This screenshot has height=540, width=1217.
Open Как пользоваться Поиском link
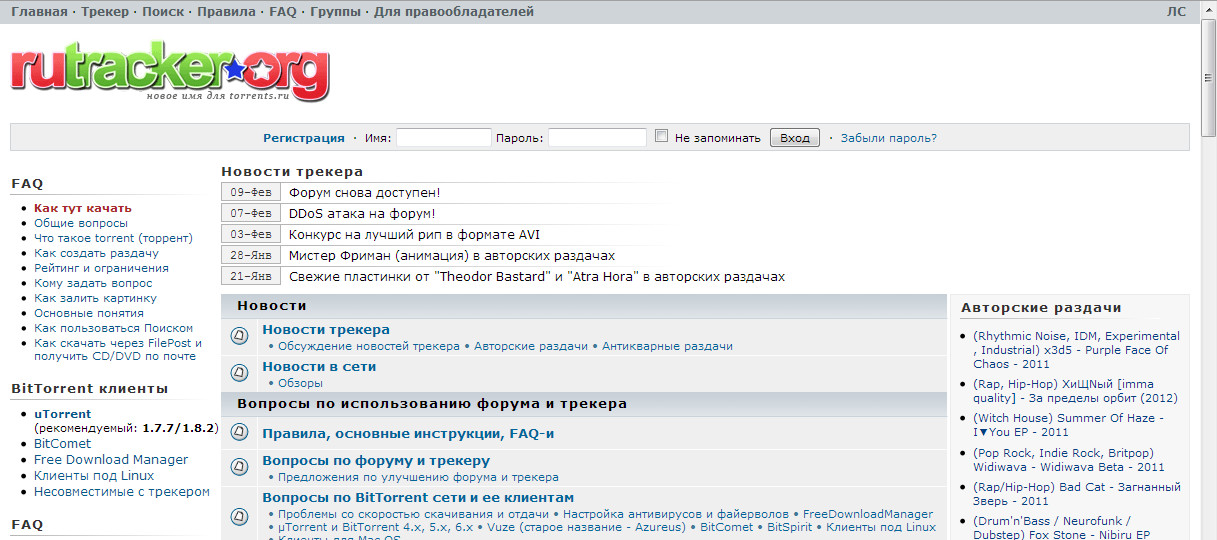113,328
